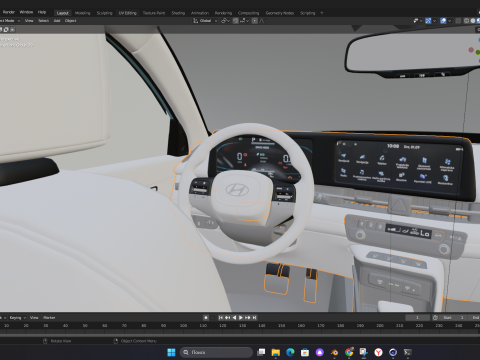Click frame 100 on the timeline ruler
The width and height of the screenshot is (480, 360).
pos(183,325)
